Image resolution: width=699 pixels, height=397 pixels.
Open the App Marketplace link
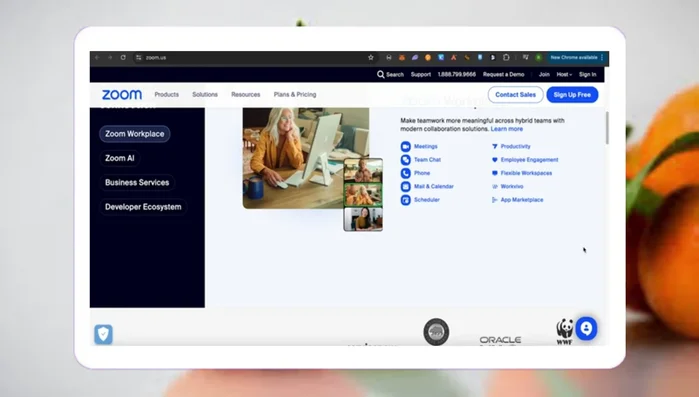pyautogui.click(x=522, y=200)
